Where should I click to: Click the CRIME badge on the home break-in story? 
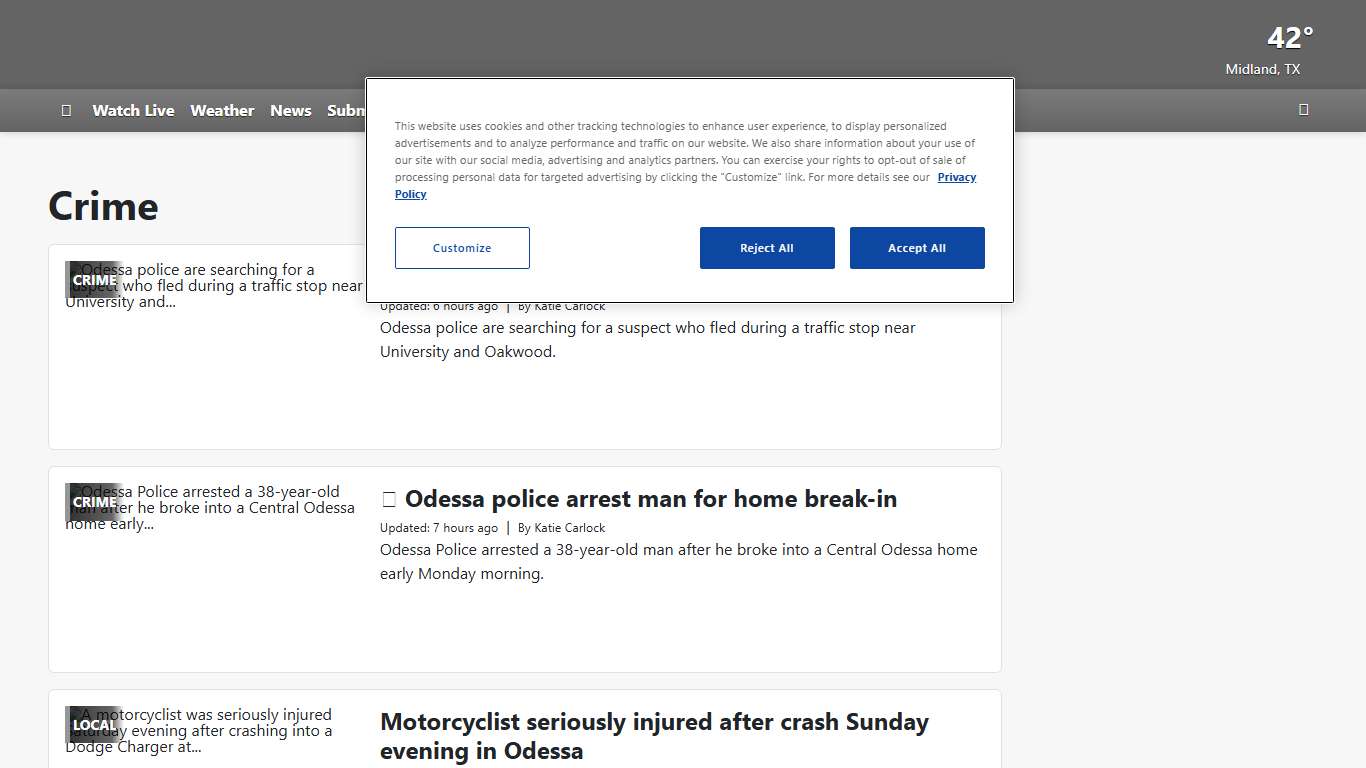tap(93, 502)
